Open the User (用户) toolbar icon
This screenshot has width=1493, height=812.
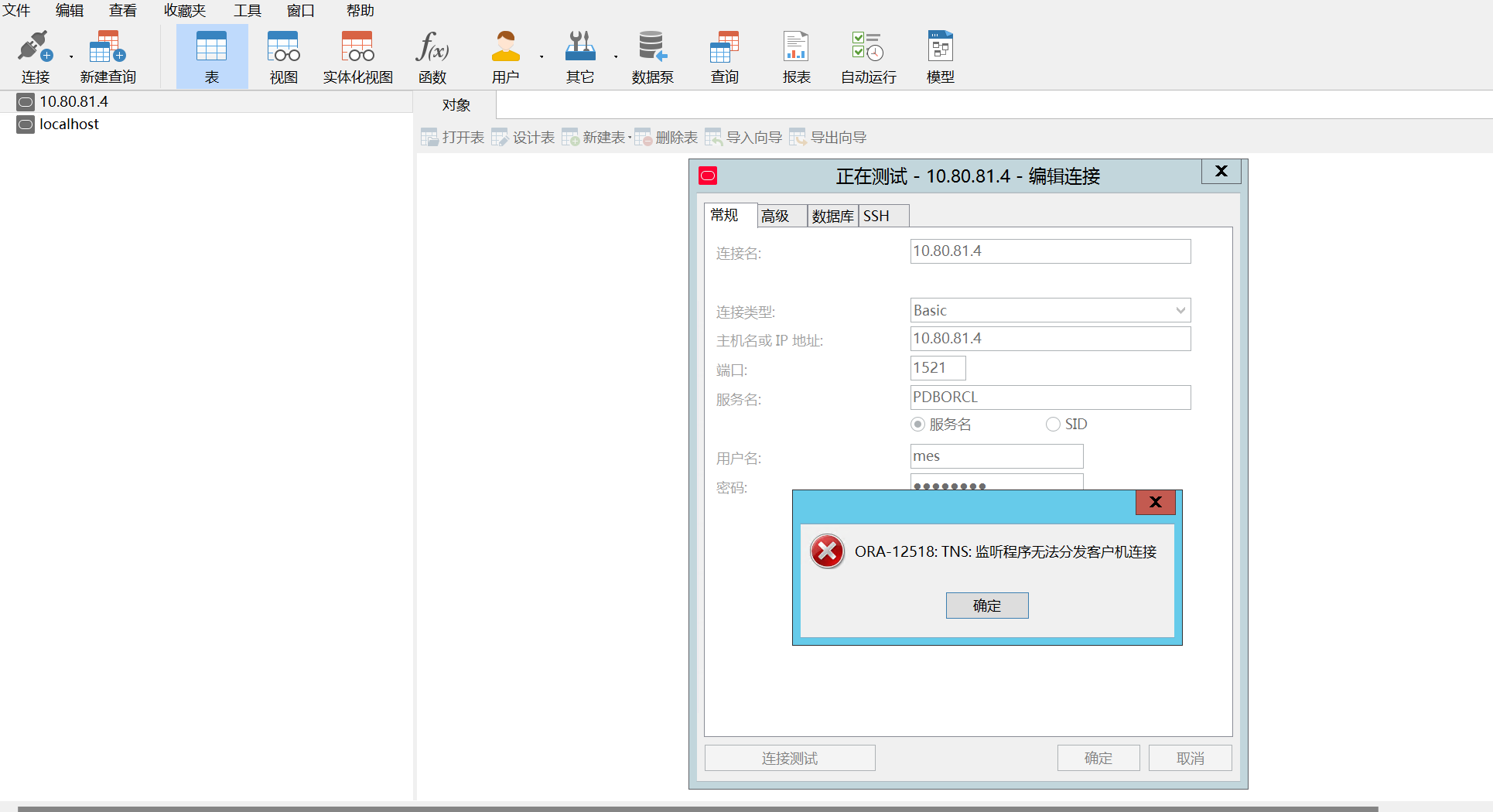pyautogui.click(x=506, y=46)
